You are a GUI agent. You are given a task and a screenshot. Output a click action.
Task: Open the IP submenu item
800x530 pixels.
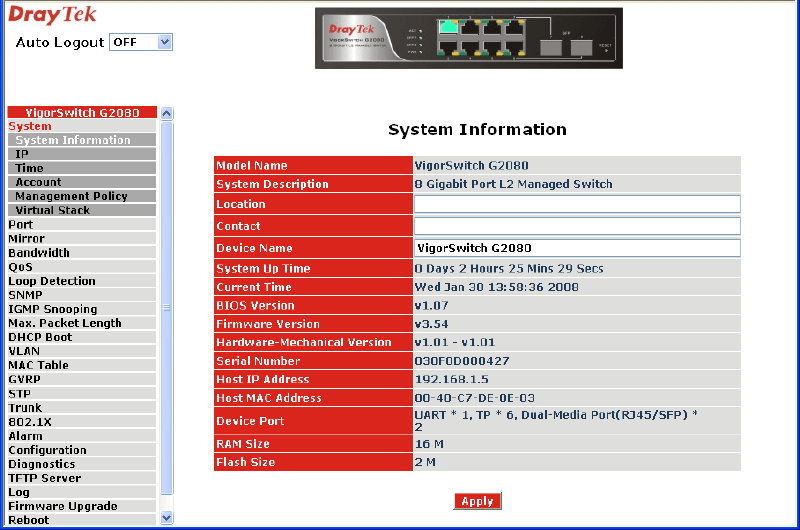tap(82, 154)
